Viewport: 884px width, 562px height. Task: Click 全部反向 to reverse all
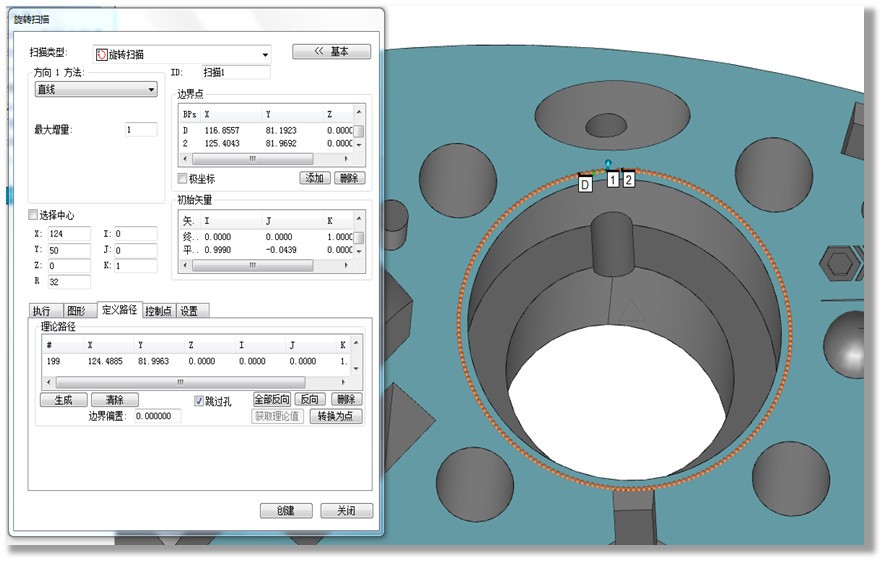pyautogui.click(x=271, y=400)
